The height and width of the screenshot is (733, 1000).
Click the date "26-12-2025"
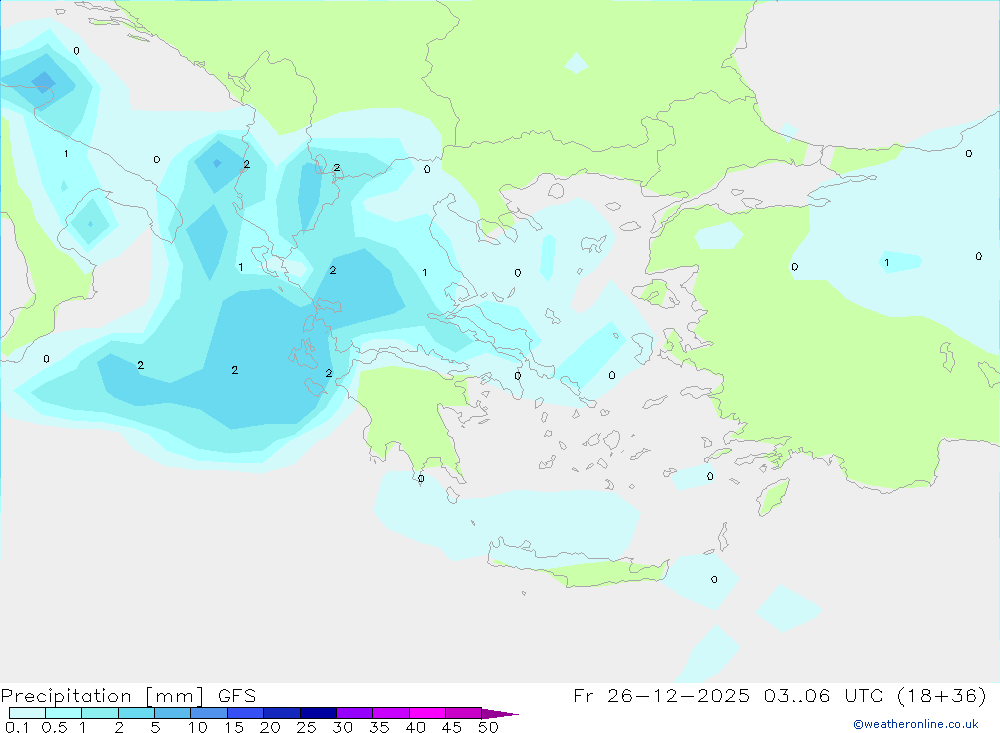coord(679,696)
